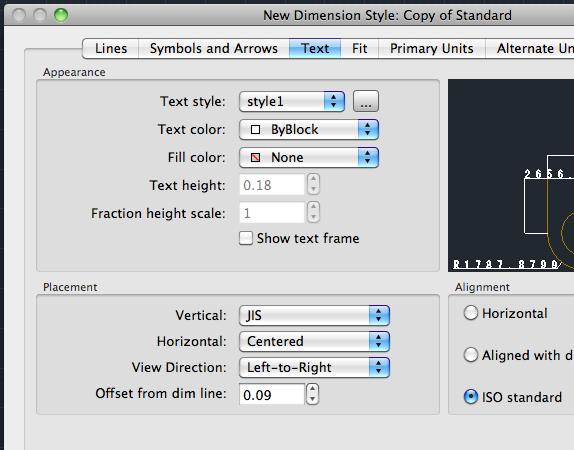Image resolution: width=574 pixels, height=450 pixels.
Task: Select Horizontal alignment radio button
Action: point(470,313)
